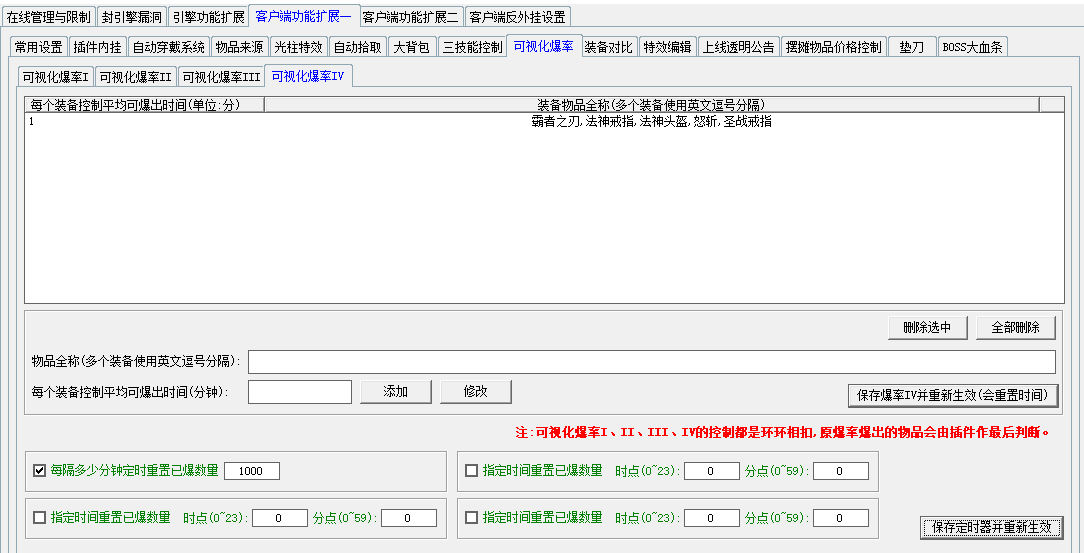Select the 摆摊物品价格控制 tab

click(x=833, y=47)
